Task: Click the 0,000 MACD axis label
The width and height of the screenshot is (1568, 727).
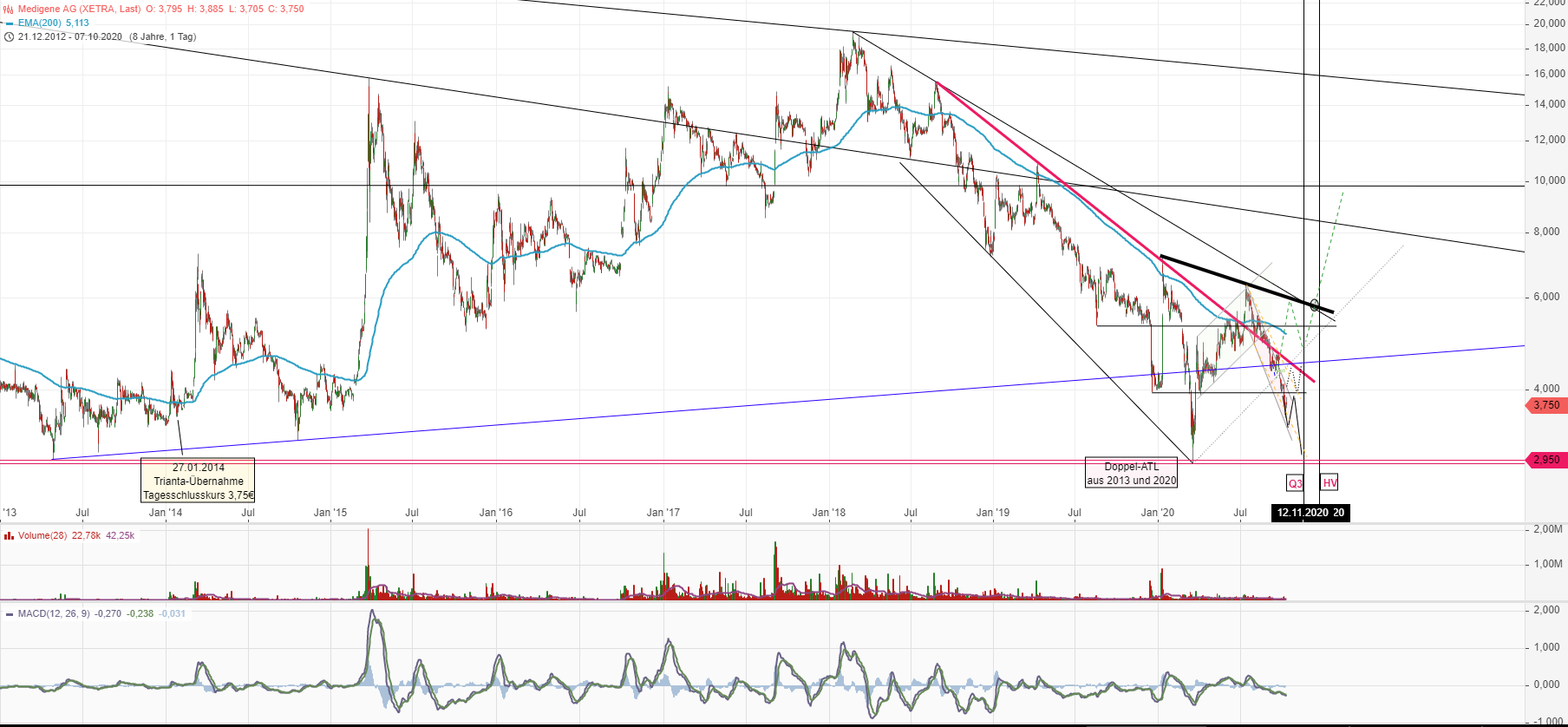Action: [x=1547, y=684]
